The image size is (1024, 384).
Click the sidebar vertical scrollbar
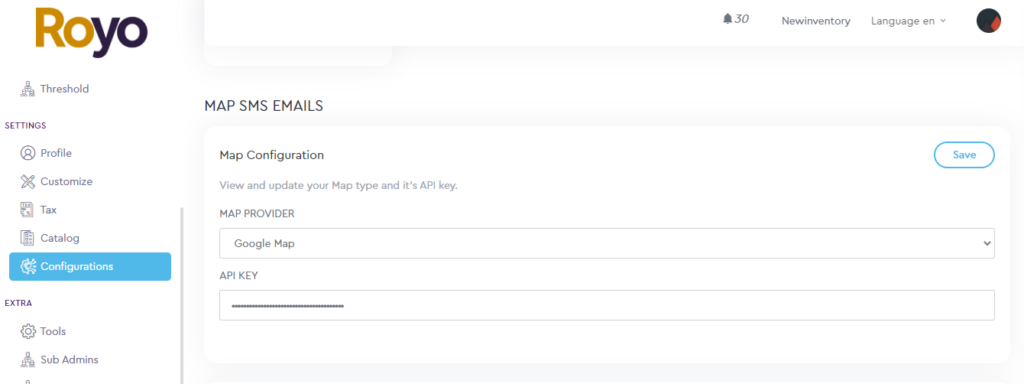(x=182, y=295)
